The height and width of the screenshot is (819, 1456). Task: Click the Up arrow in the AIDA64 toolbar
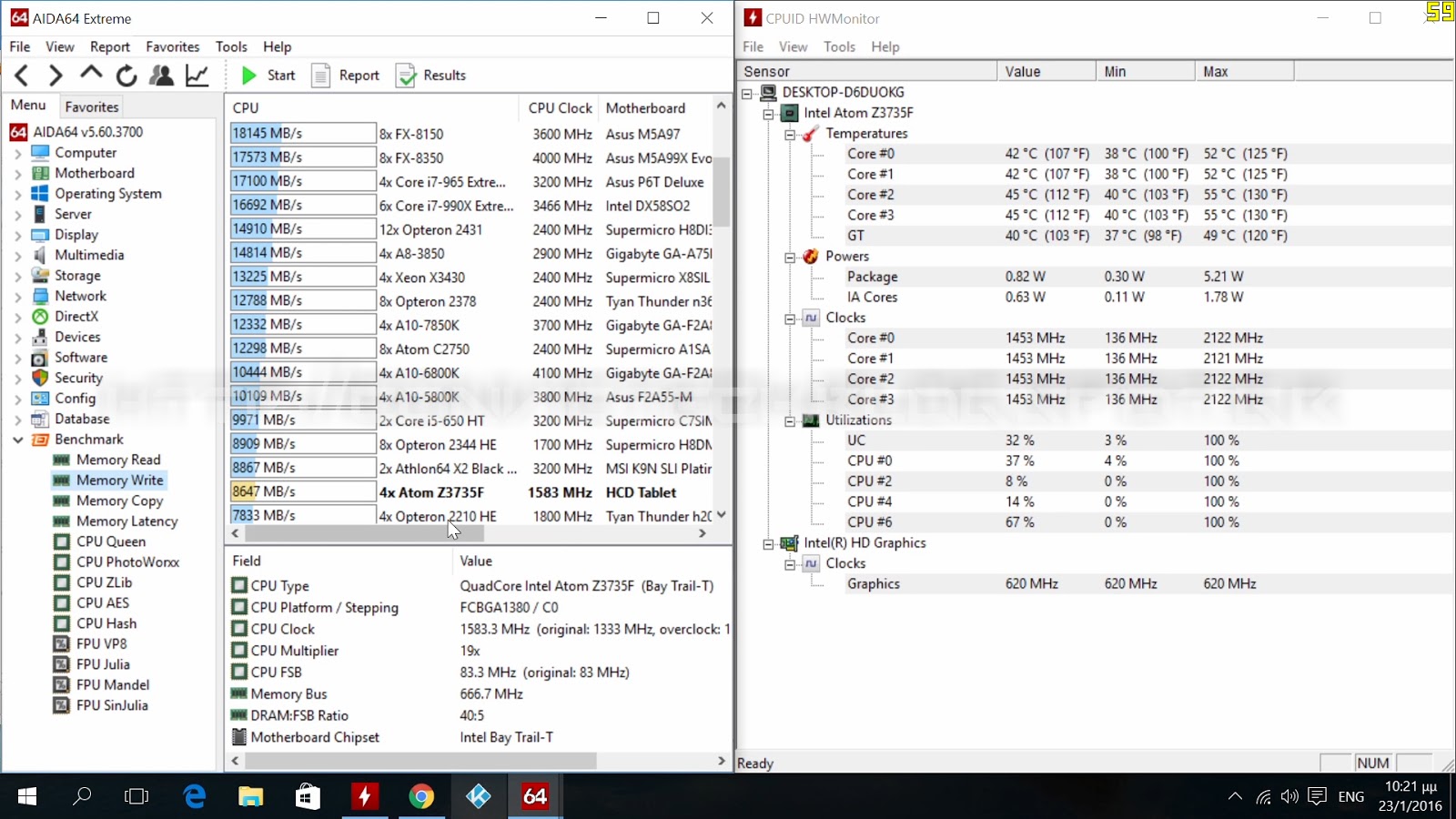(x=91, y=75)
